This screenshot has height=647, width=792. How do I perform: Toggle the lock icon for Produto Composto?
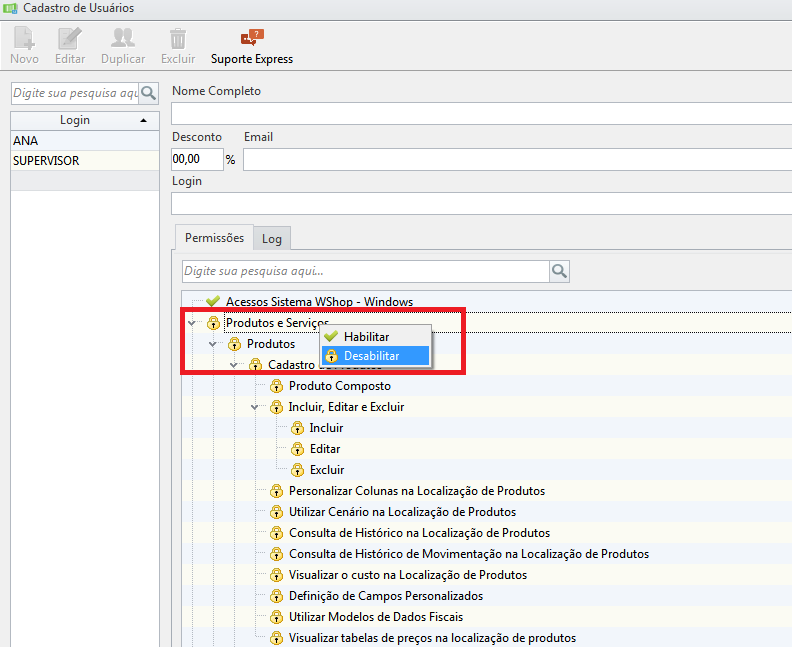point(276,386)
